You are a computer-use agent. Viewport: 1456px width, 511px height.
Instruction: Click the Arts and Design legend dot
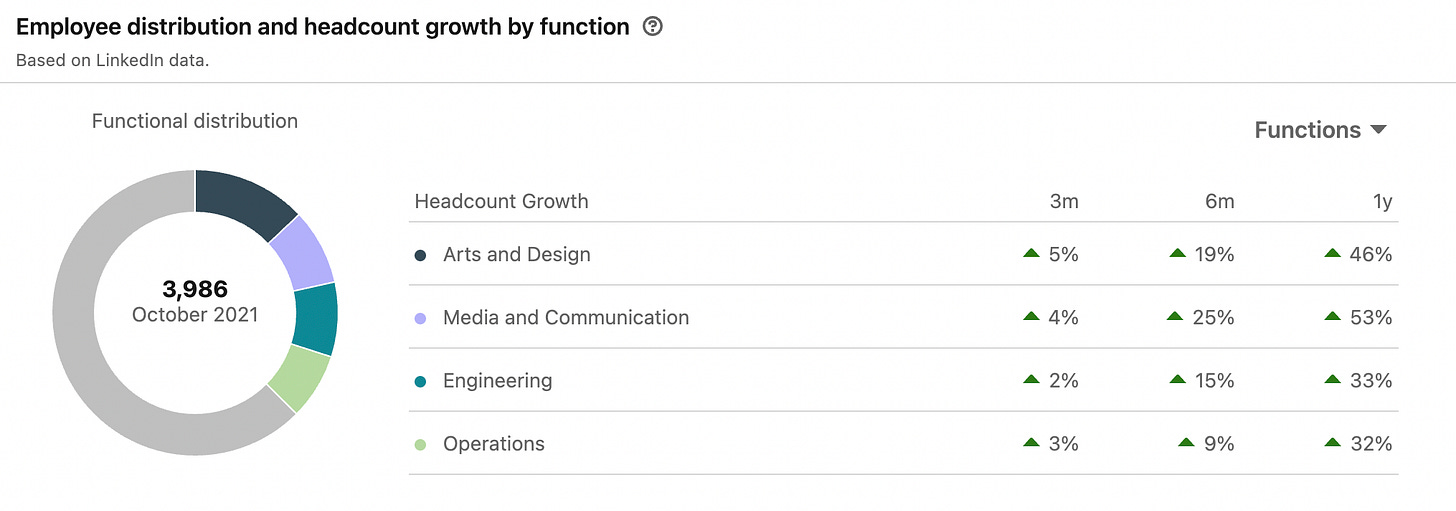[x=421, y=255]
